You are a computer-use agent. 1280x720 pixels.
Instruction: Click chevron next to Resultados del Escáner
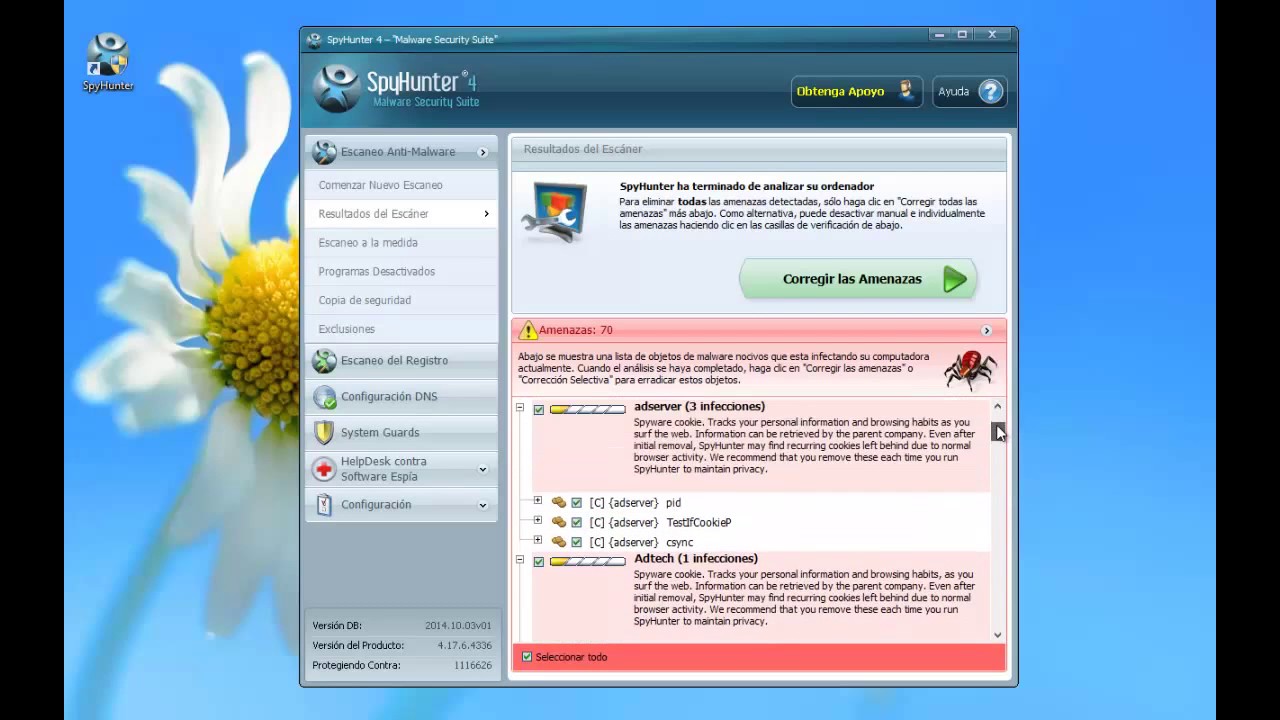pyautogui.click(x=486, y=214)
